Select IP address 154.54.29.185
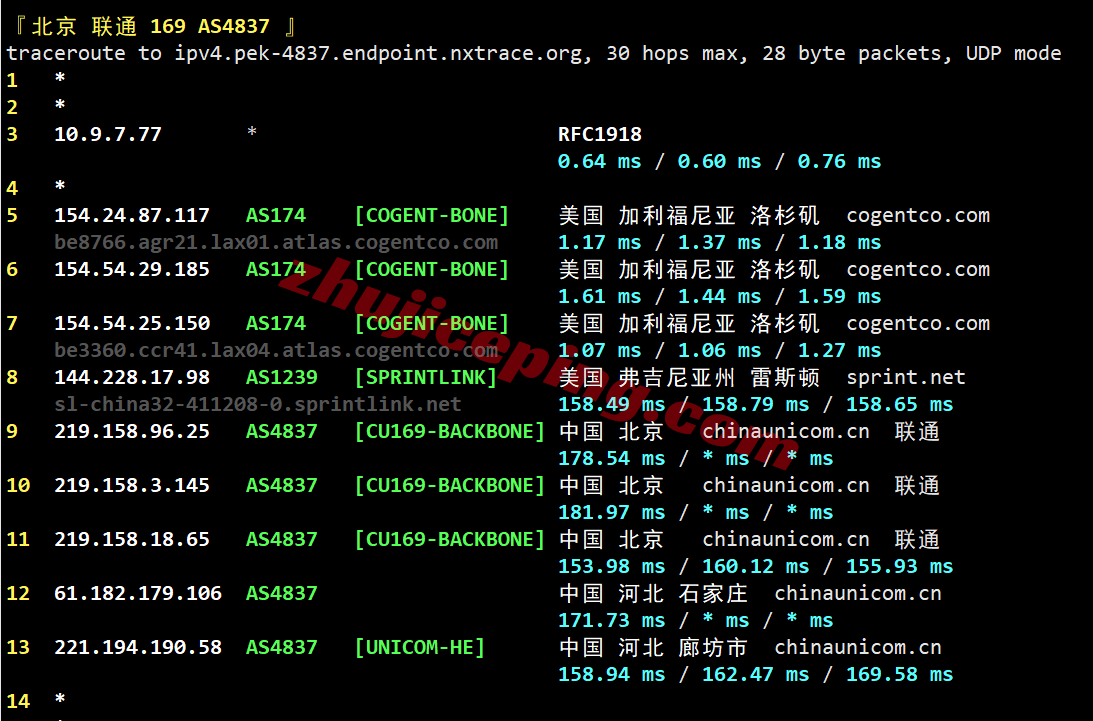The image size is (1093, 721). [x=132, y=270]
